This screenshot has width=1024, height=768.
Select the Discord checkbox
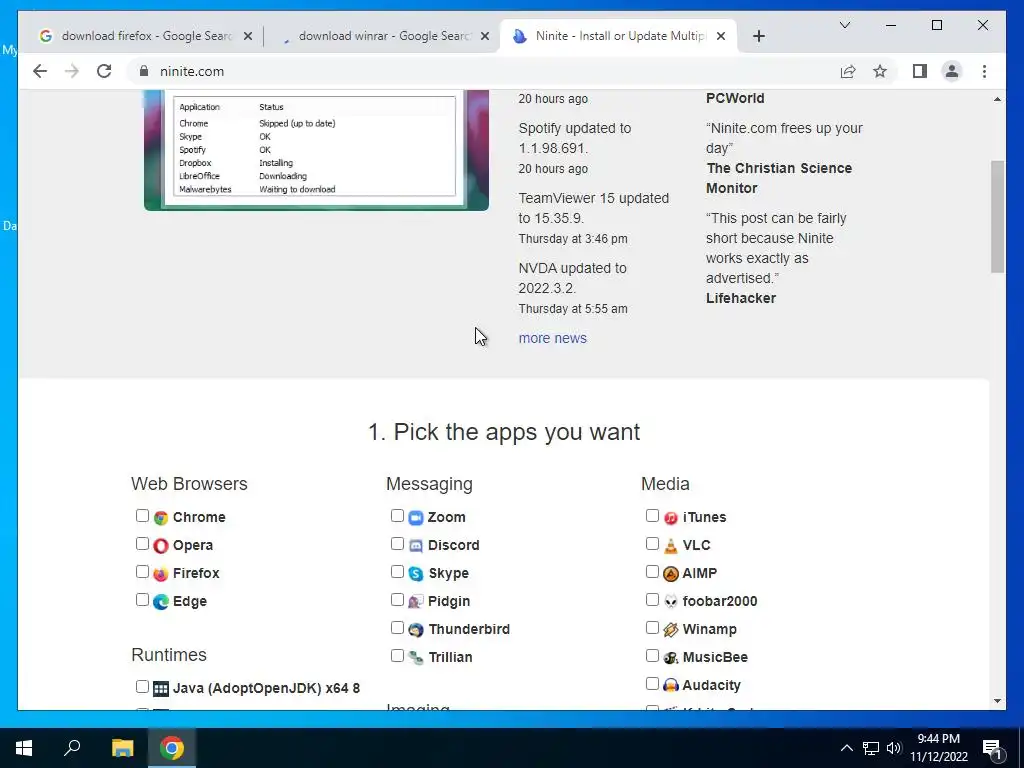point(397,544)
